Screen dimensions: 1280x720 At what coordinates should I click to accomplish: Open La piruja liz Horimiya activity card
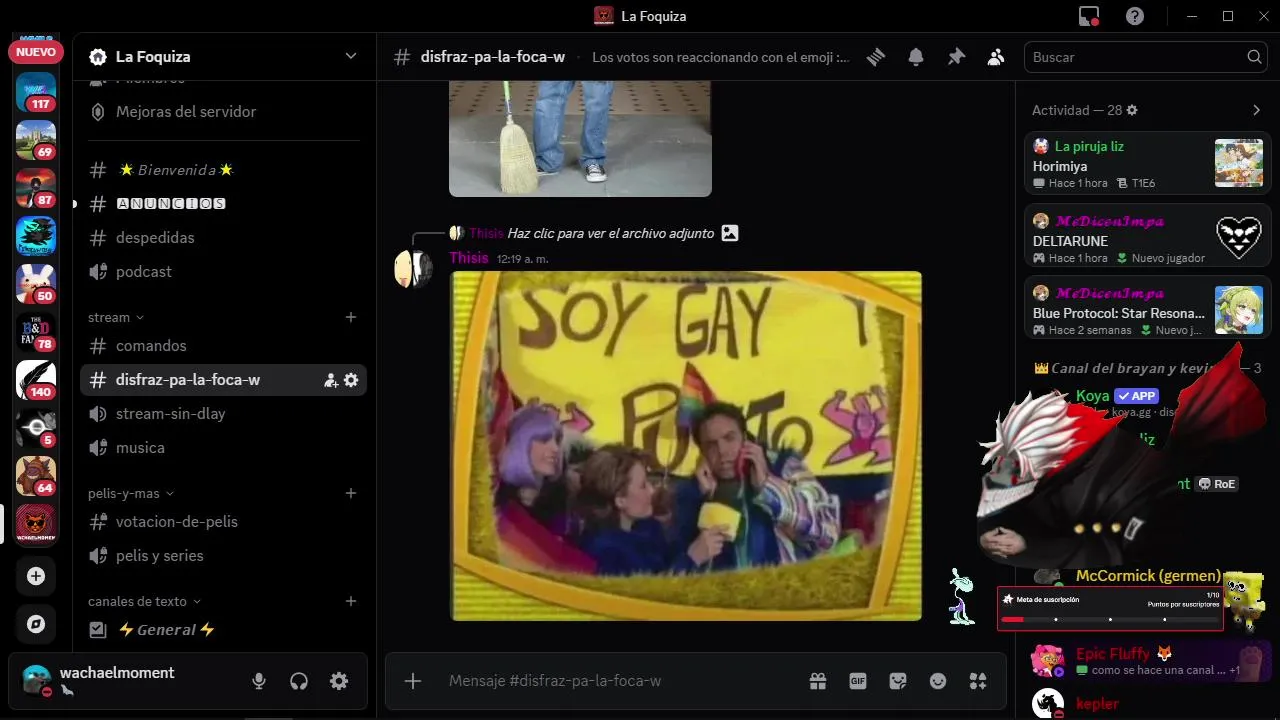tap(1148, 163)
